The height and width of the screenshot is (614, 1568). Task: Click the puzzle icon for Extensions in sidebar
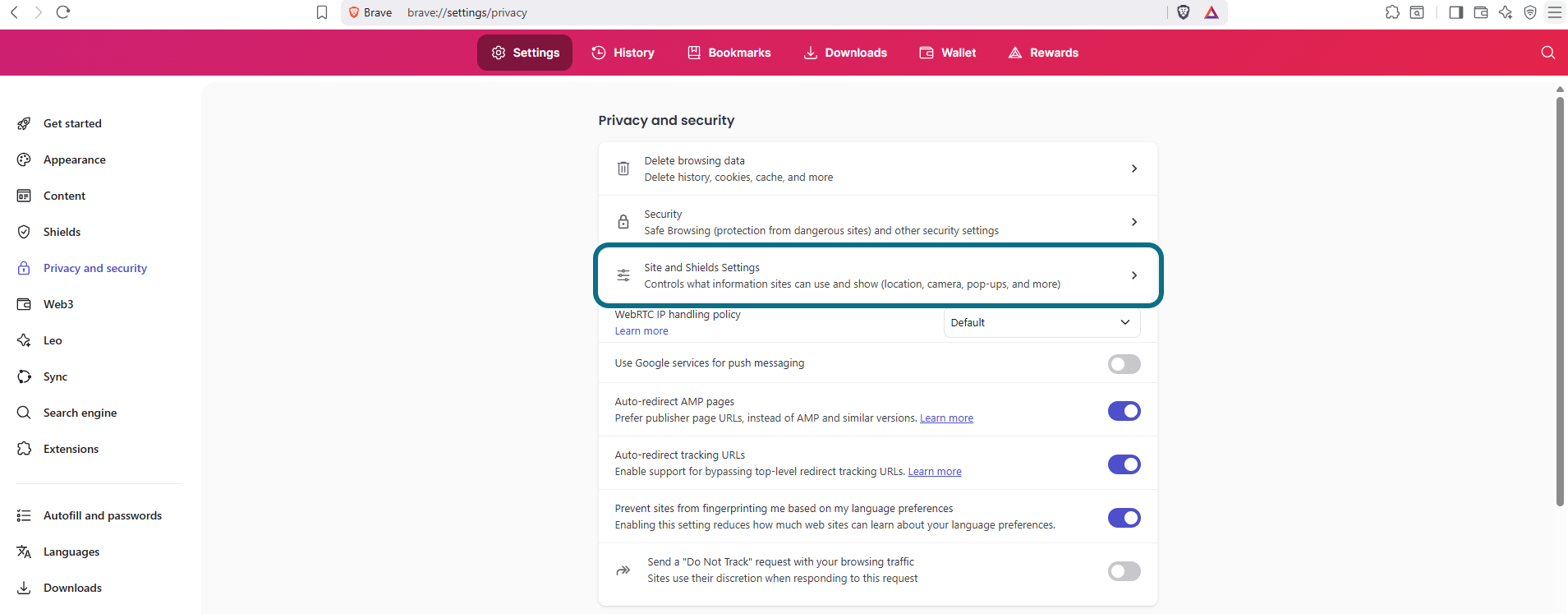pos(24,449)
